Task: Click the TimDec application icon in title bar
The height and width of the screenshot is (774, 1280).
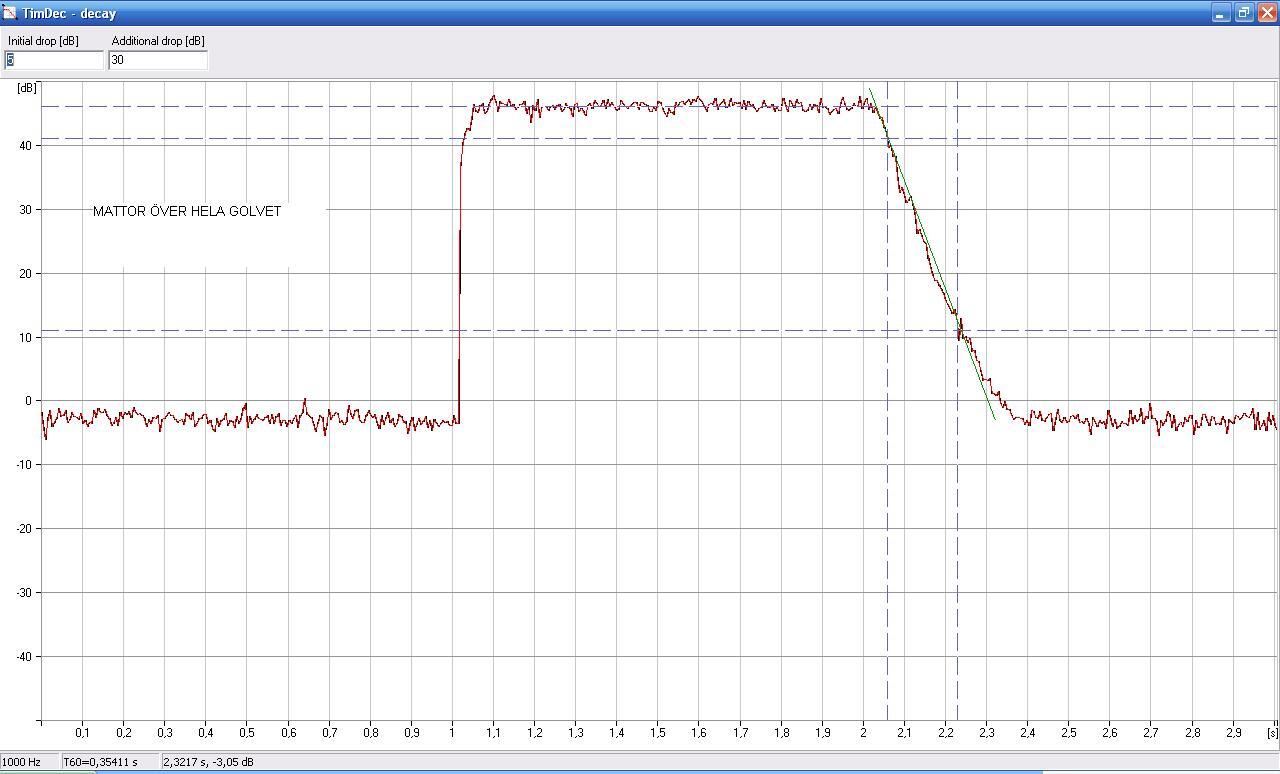Action: click(9, 13)
